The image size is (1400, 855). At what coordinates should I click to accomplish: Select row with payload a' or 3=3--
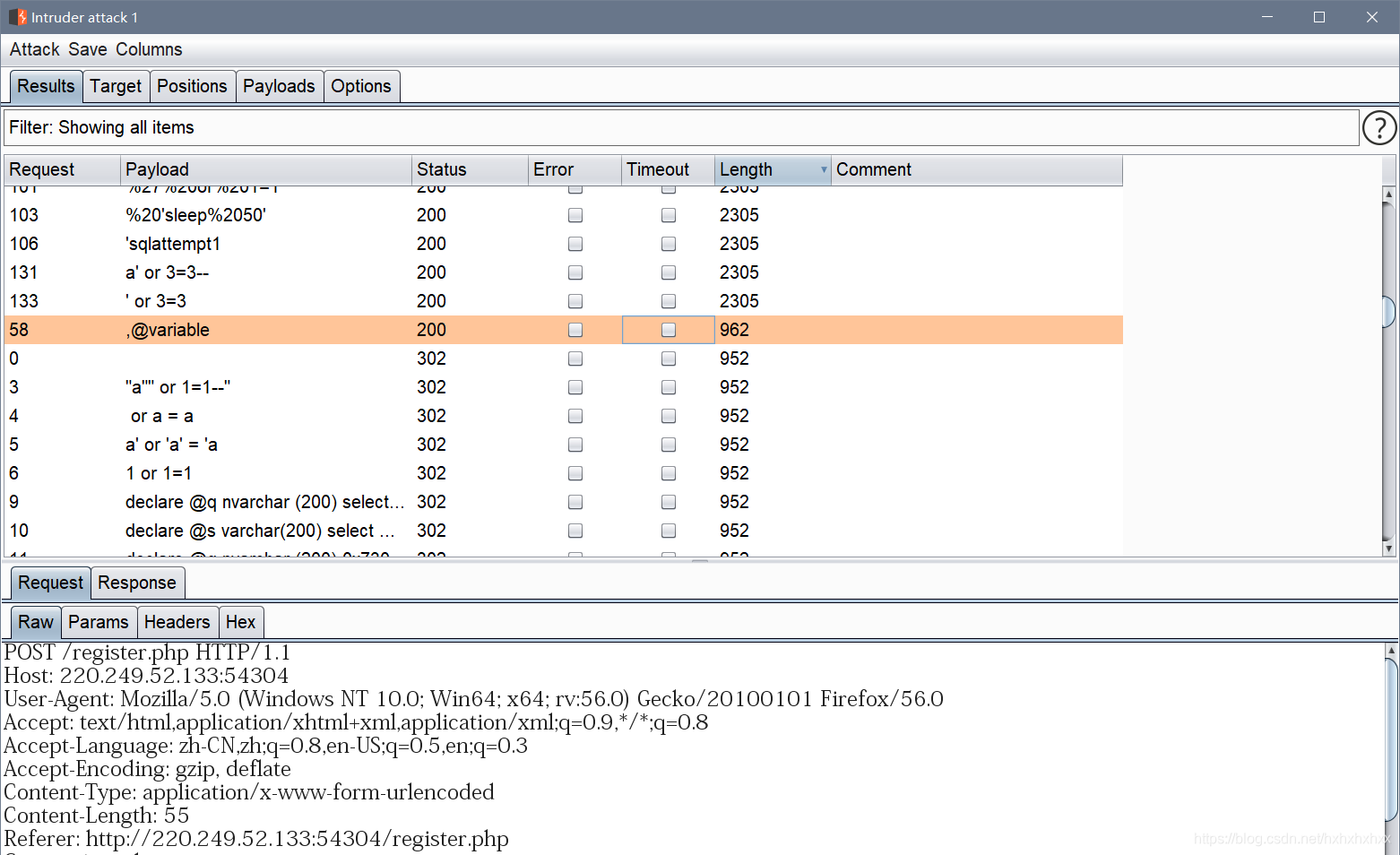564,272
